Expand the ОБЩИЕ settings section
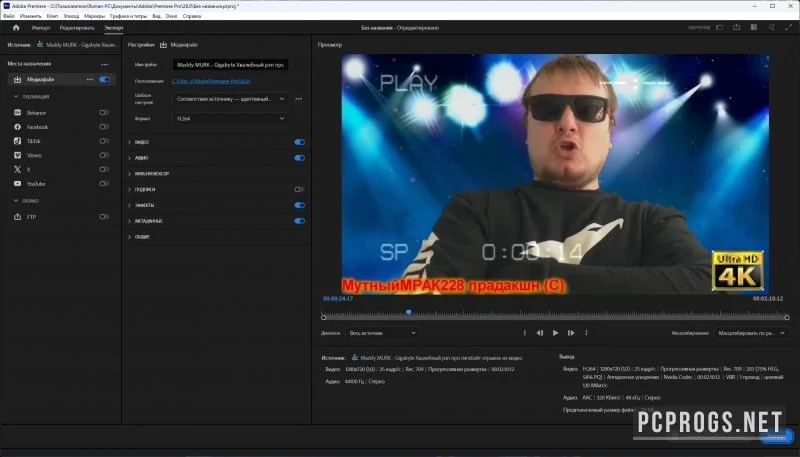 (129, 237)
